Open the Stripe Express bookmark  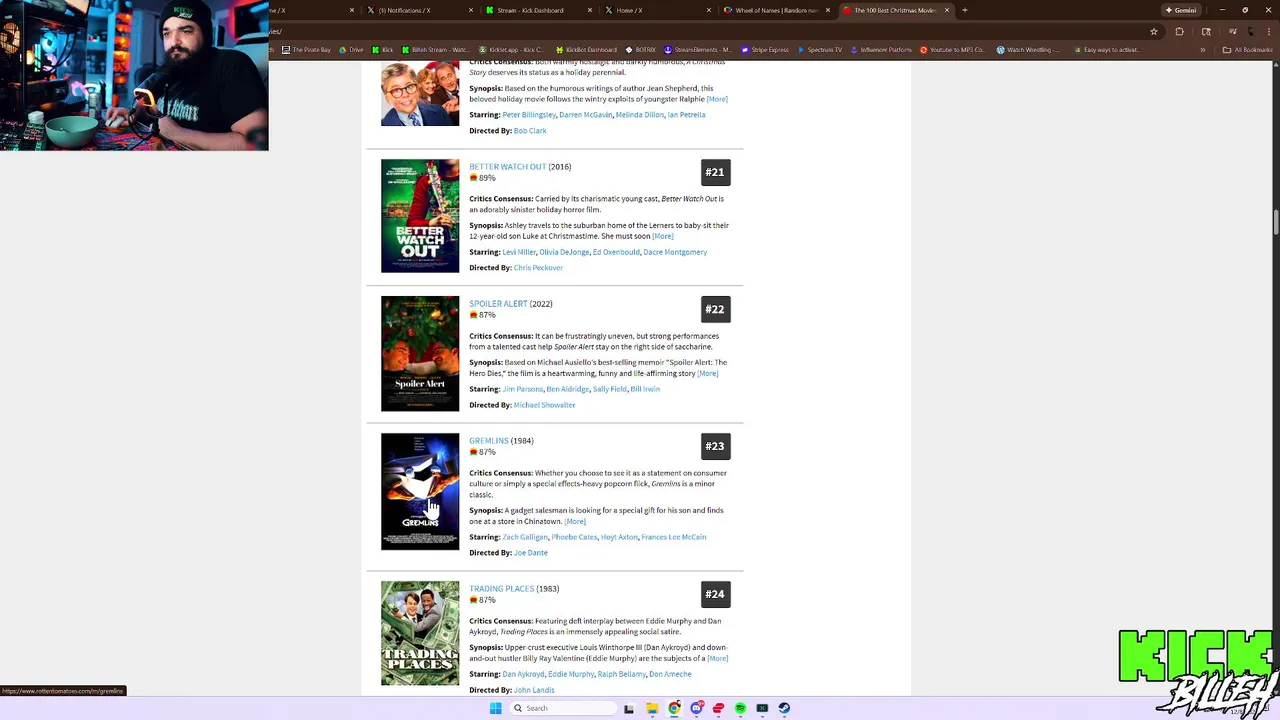[765, 49]
